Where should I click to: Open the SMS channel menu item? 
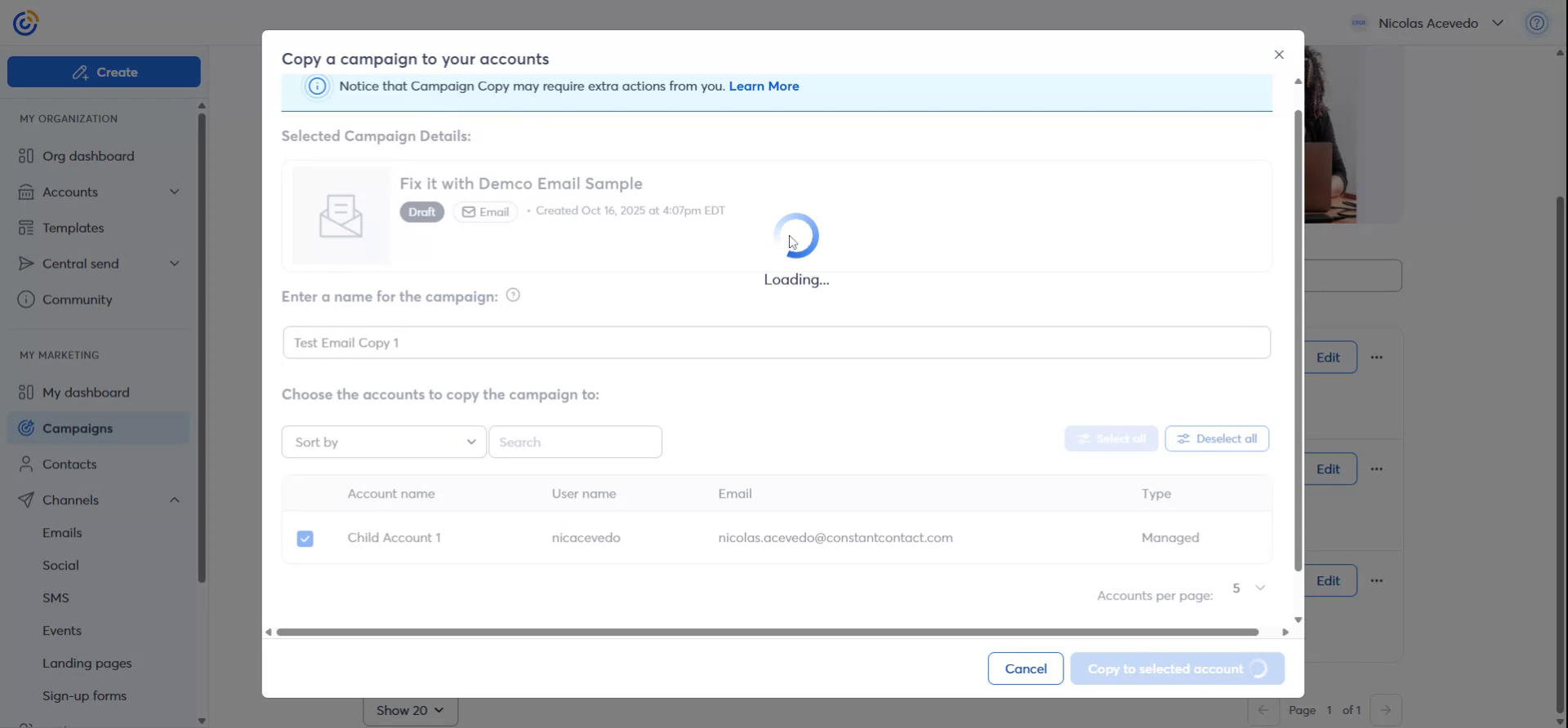click(56, 598)
